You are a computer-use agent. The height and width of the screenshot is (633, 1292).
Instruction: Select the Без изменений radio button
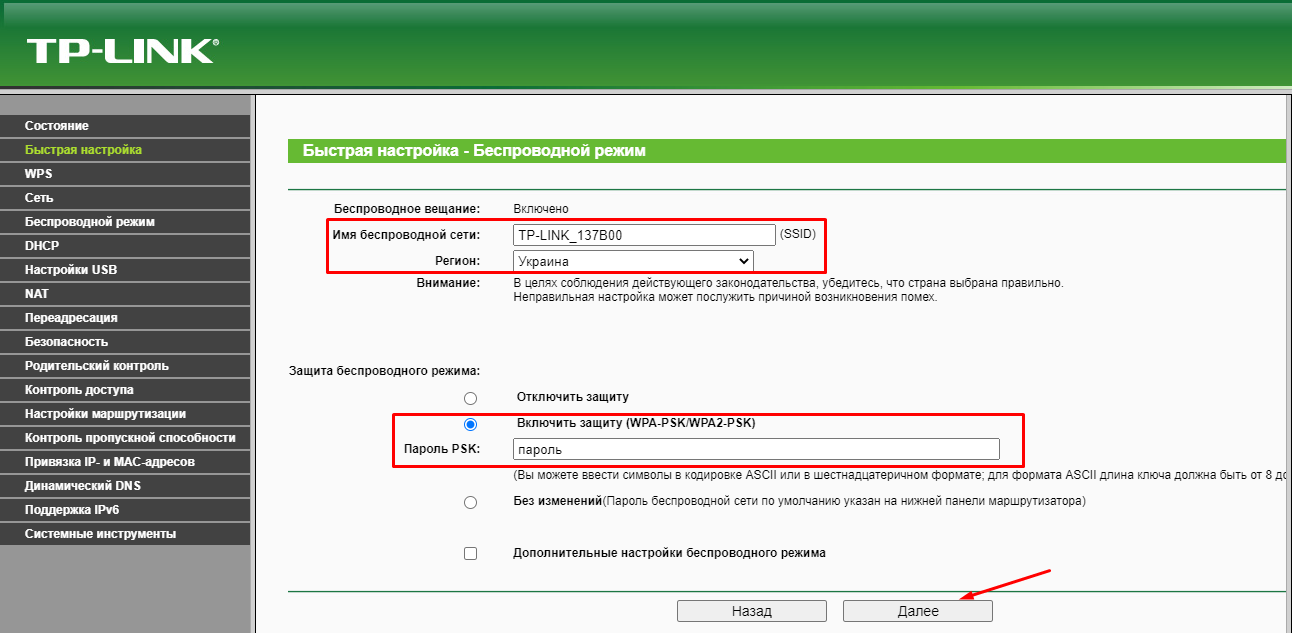coord(471,502)
